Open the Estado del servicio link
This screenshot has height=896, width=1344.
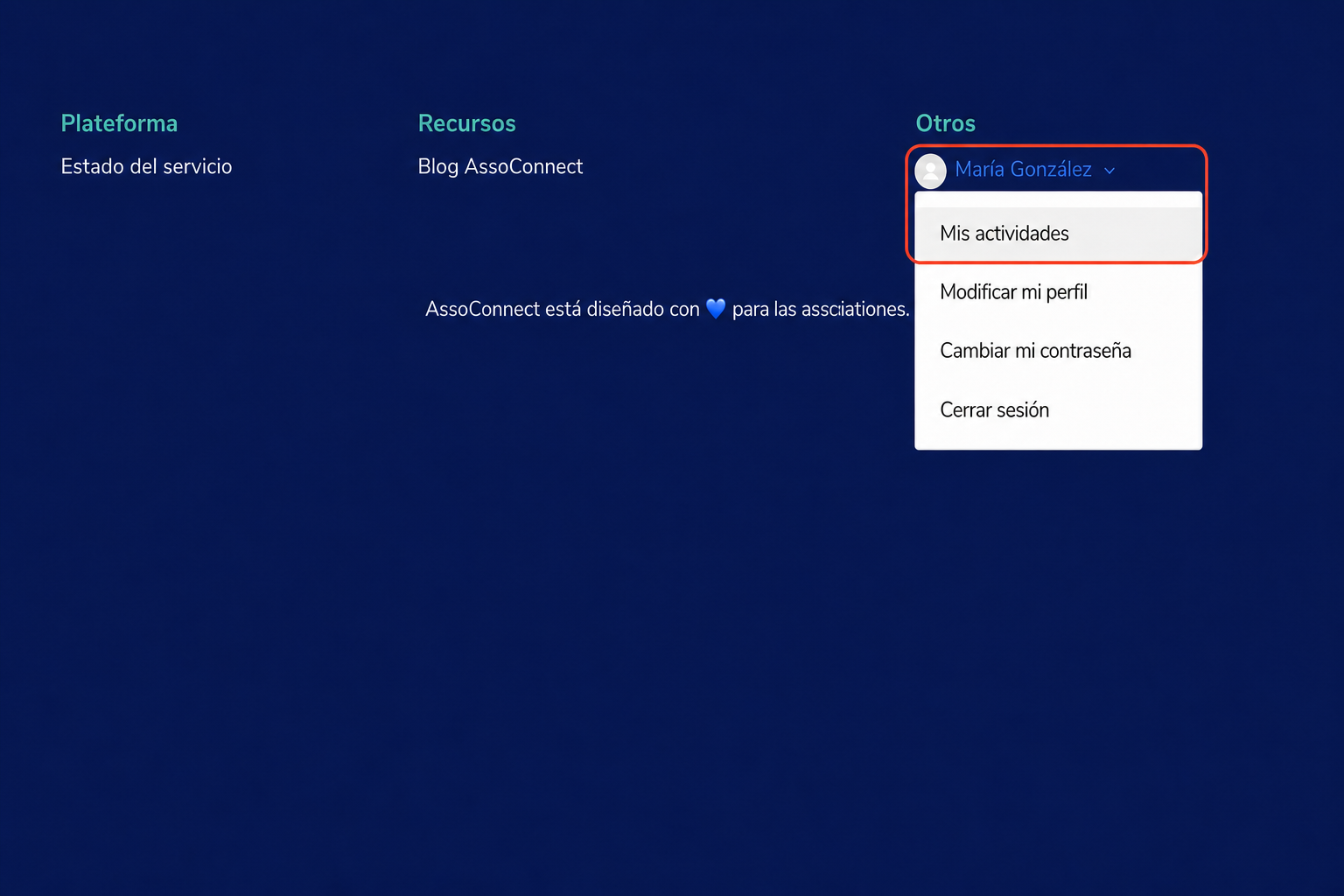click(x=146, y=166)
